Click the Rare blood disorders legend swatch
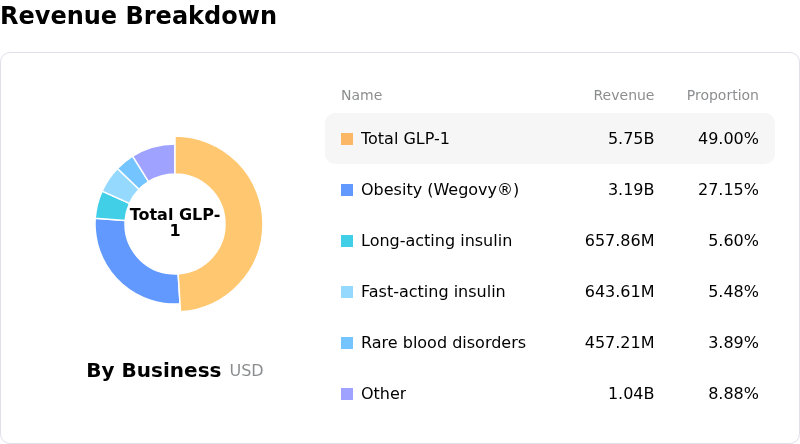Image resolution: width=800 pixels, height=444 pixels. pyautogui.click(x=347, y=343)
